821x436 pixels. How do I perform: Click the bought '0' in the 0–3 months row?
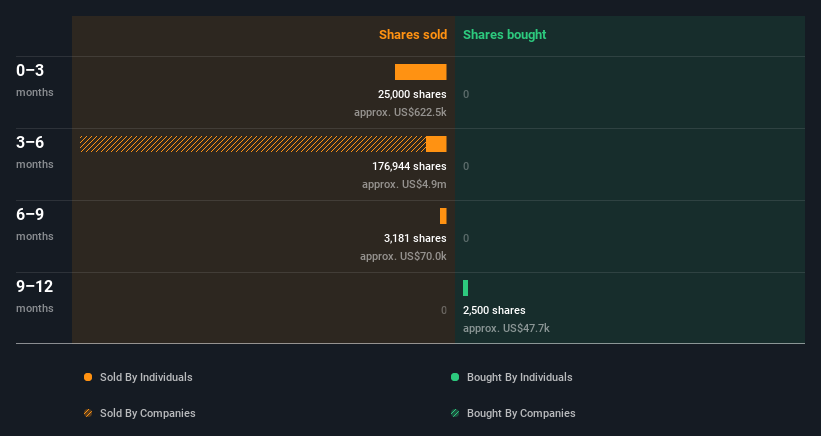[x=466, y=94]
